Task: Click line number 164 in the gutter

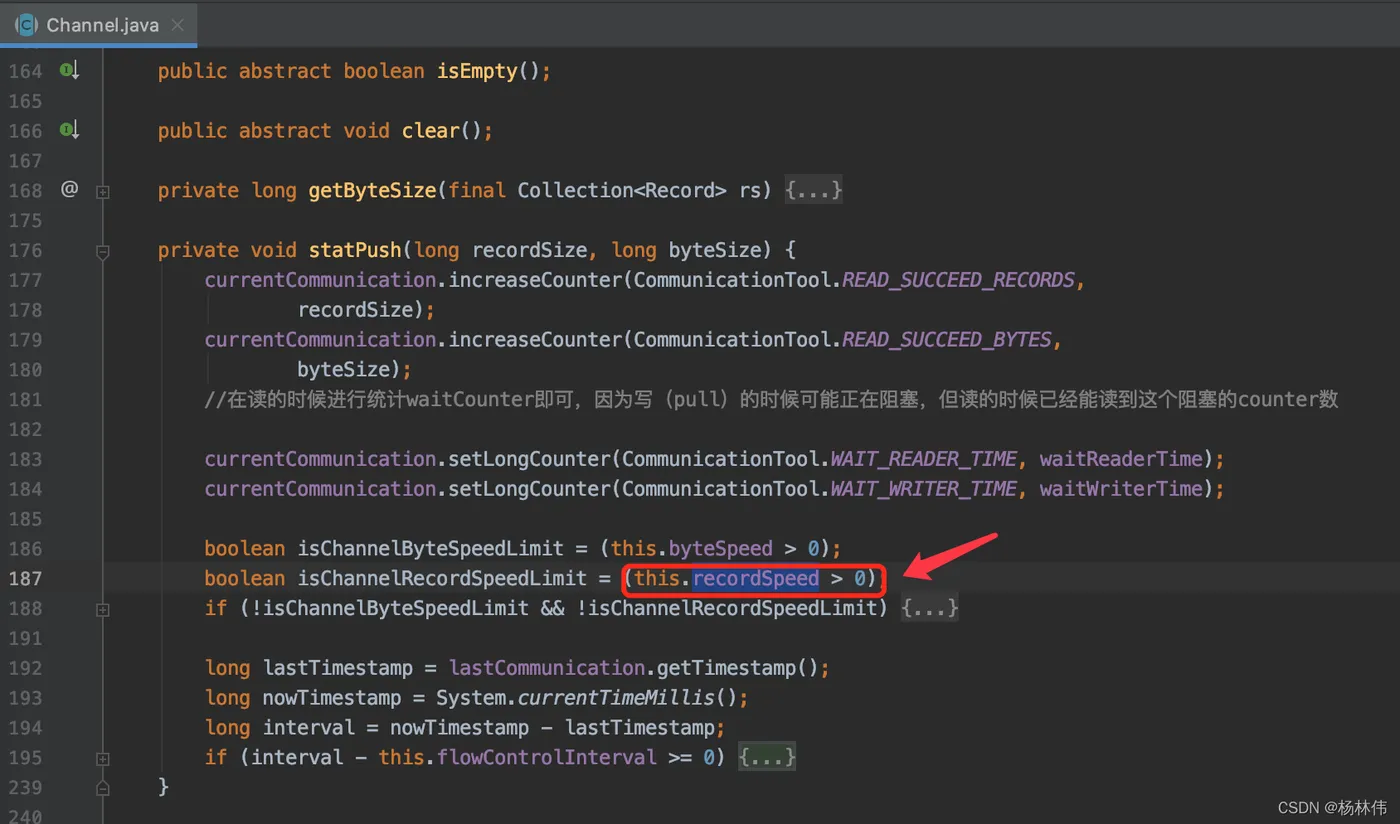Action: [26, 71]
